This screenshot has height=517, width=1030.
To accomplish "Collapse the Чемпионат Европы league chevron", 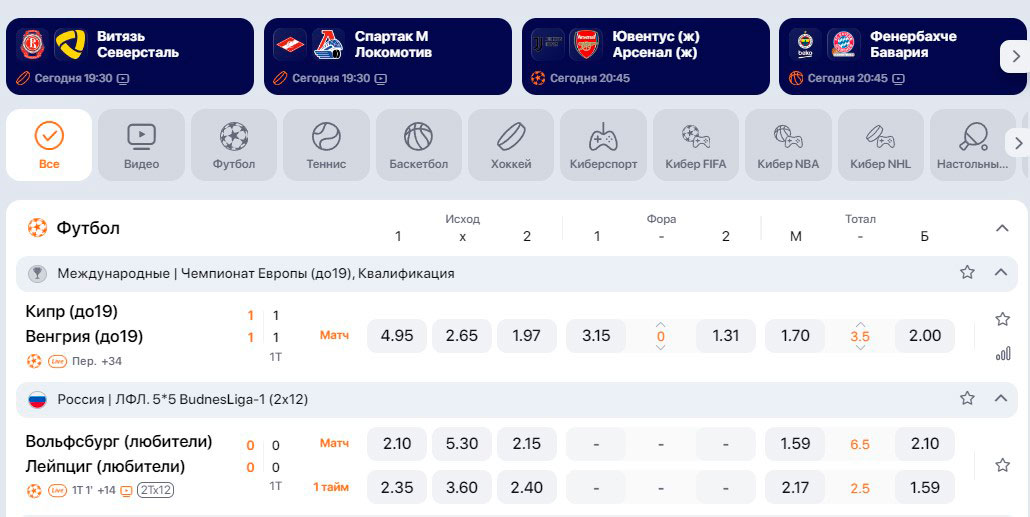I will (1000, 272).
